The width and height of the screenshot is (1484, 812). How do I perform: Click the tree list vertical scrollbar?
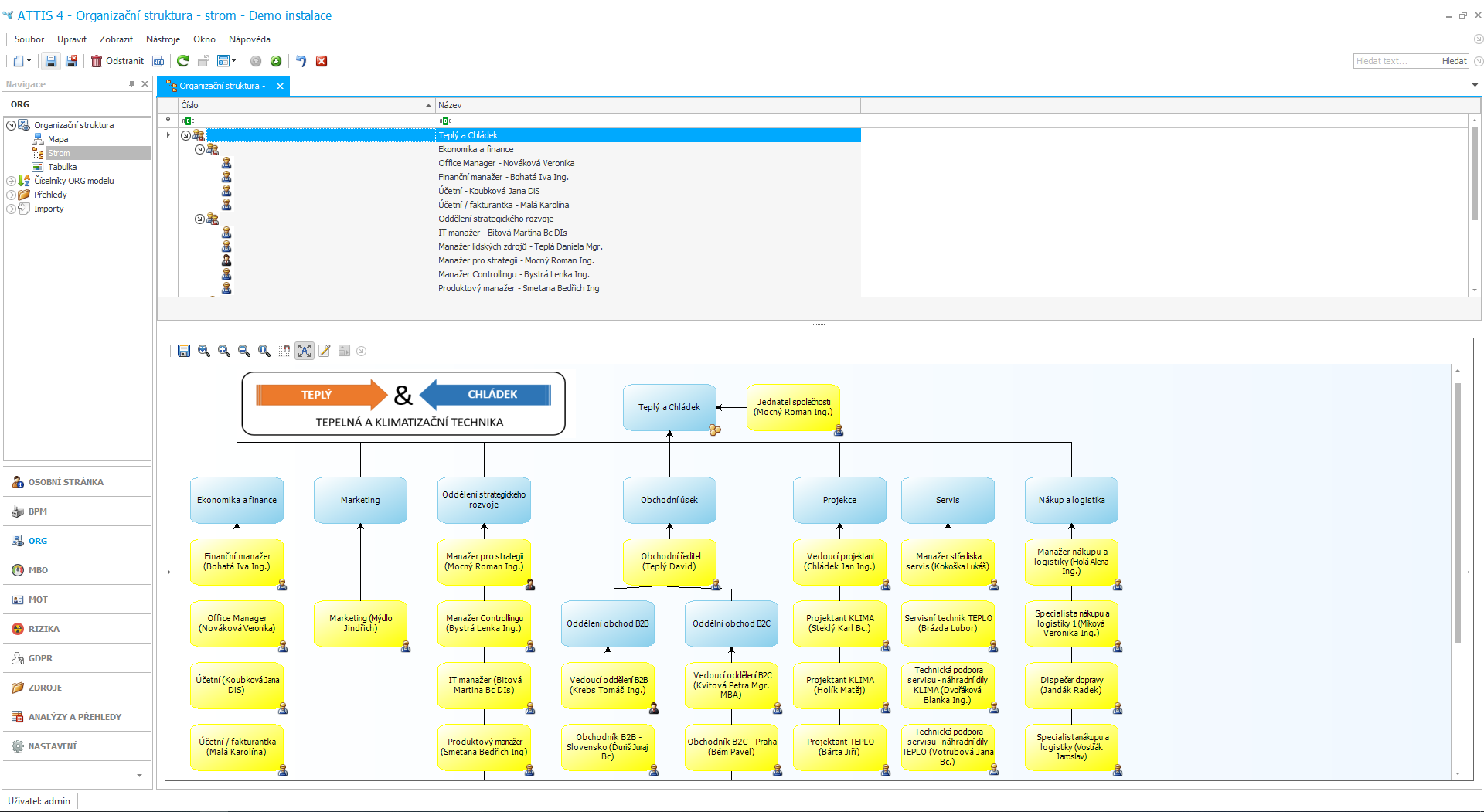(1475, 174)
